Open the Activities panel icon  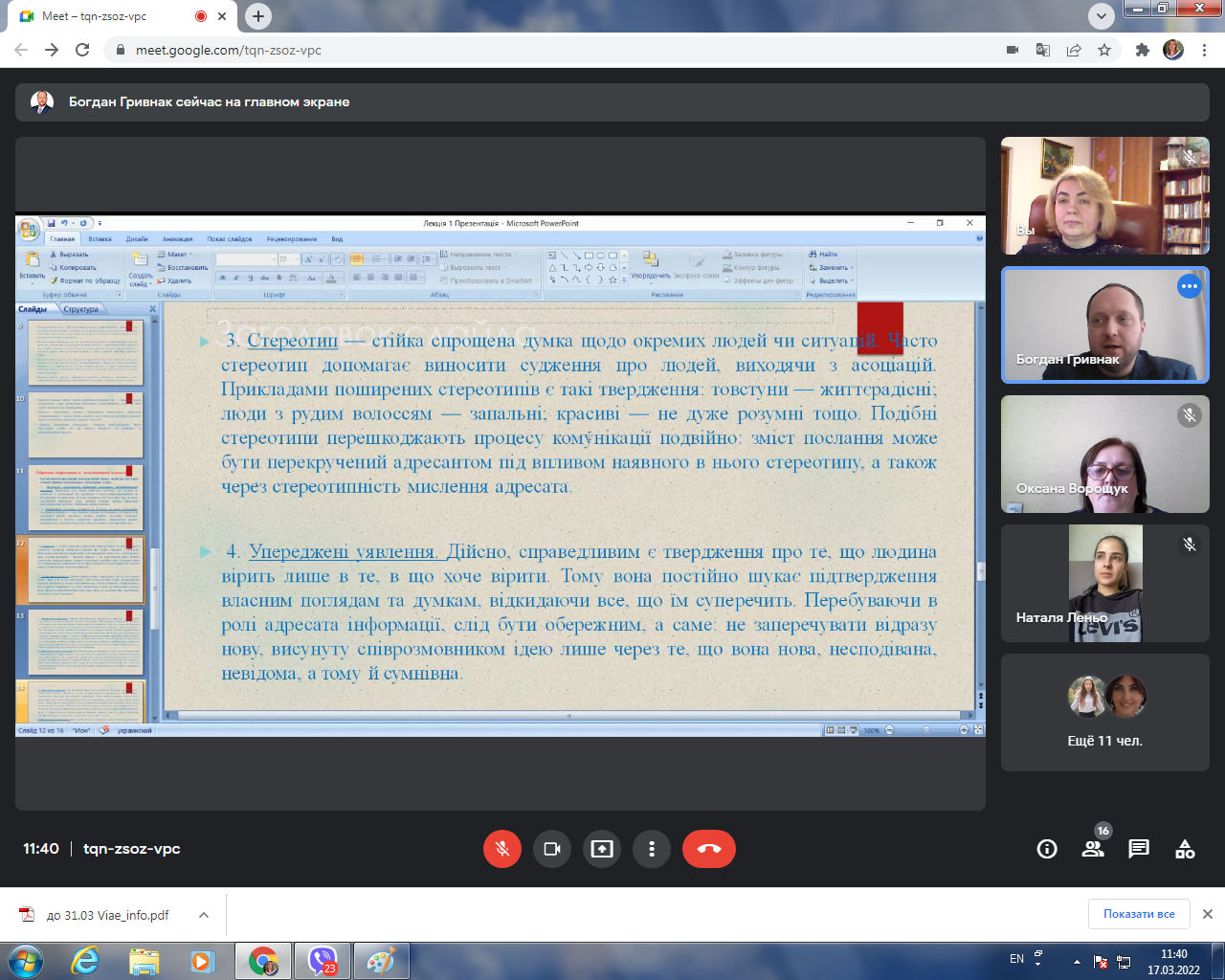(x=1185, y=849)
